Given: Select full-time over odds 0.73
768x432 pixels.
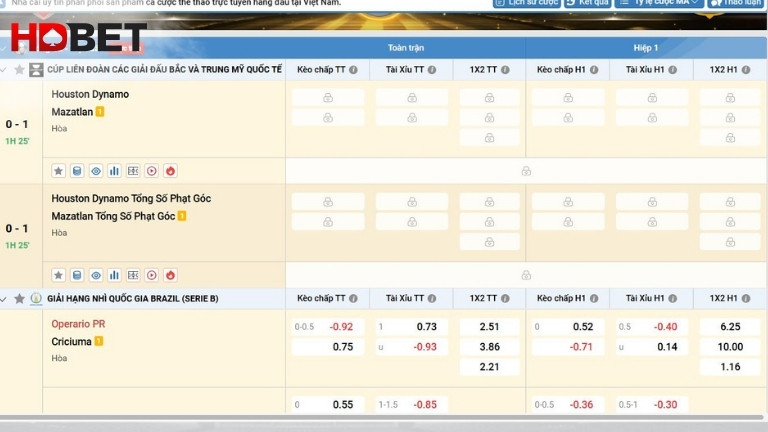Looking at the screenshot, I should 411,327.
